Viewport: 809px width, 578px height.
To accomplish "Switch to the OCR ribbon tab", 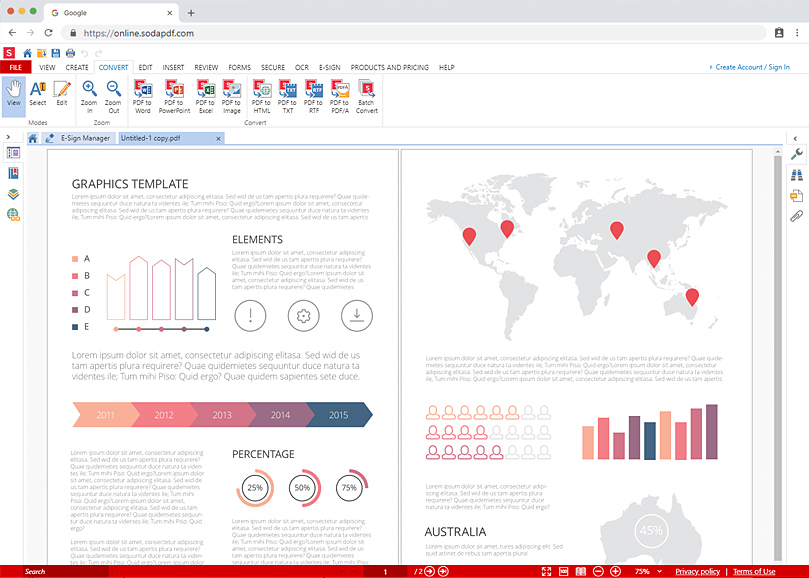I will [x=302, y=68].
